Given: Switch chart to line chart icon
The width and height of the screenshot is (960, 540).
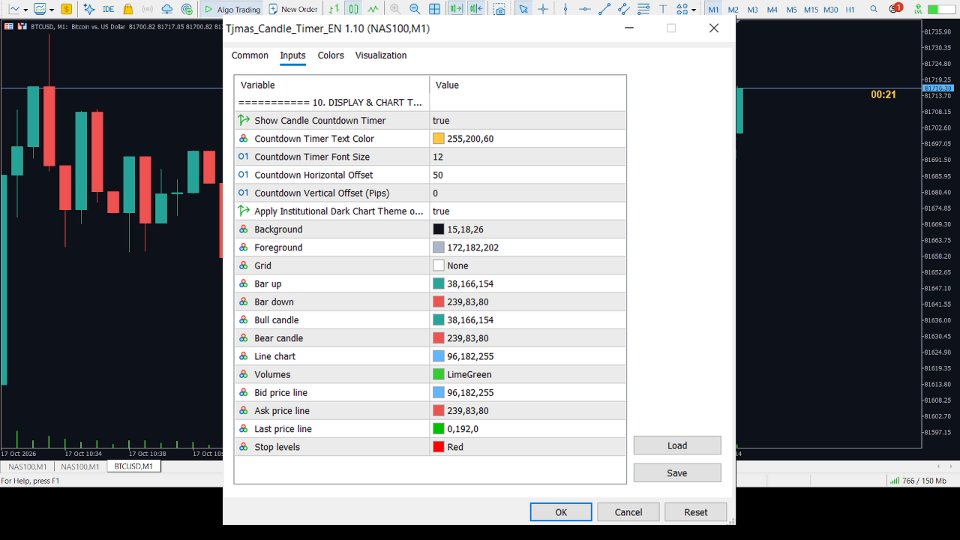Looking at the screenshot, I should point(373,9).
